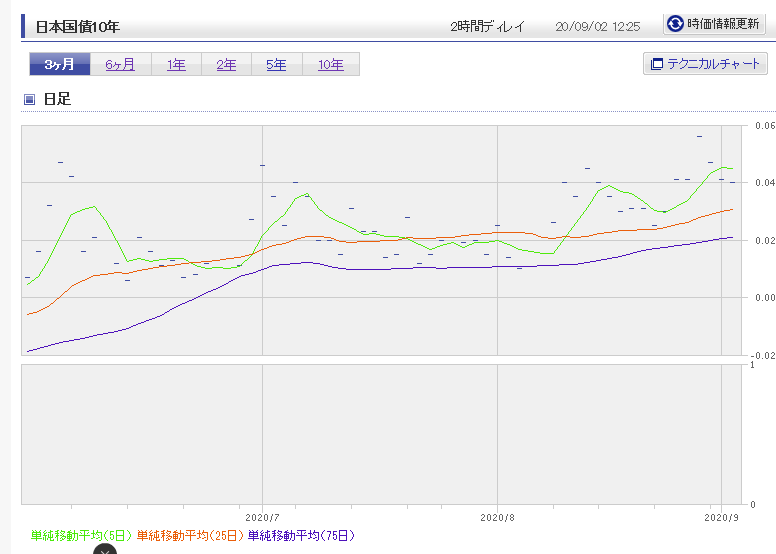
Task: Click the 2時間ディレイ label
Action: tap(487, 26)
